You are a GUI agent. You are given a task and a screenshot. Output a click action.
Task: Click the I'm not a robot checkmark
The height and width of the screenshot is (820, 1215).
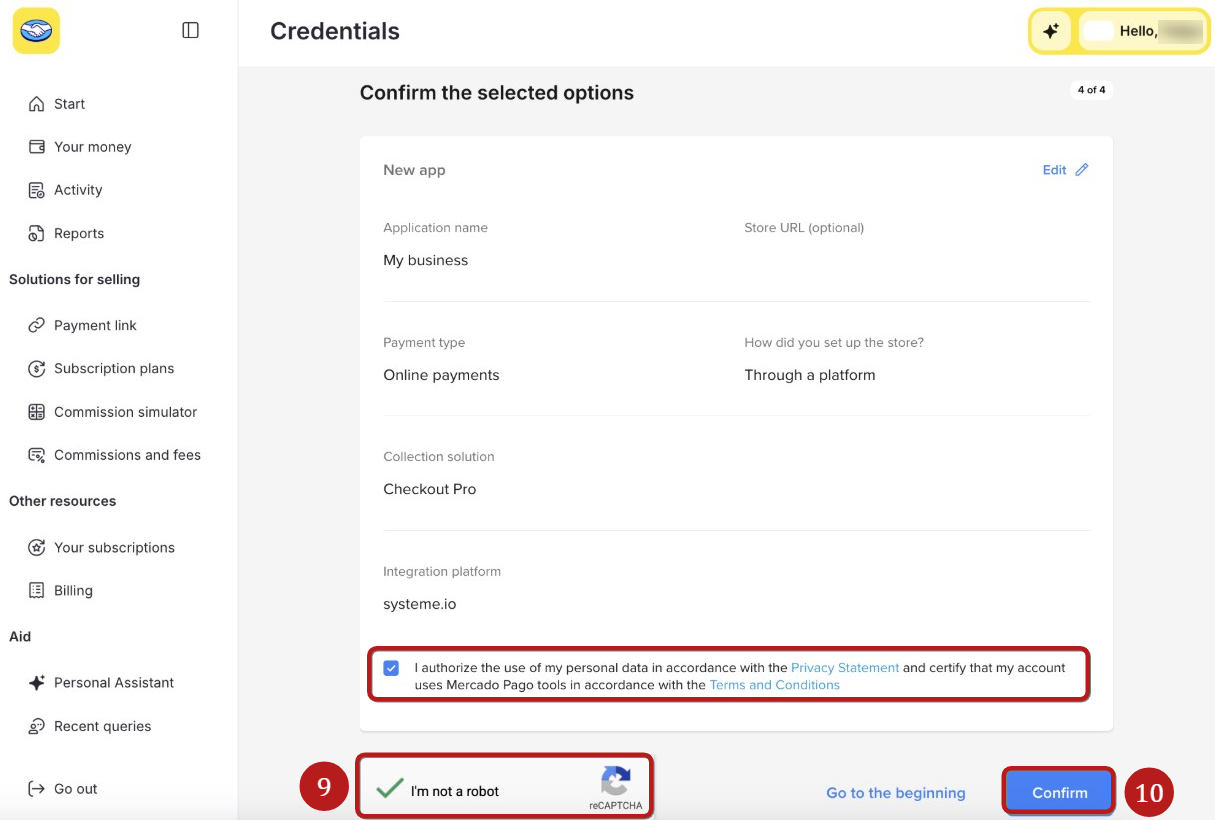(x=390, y=789)
